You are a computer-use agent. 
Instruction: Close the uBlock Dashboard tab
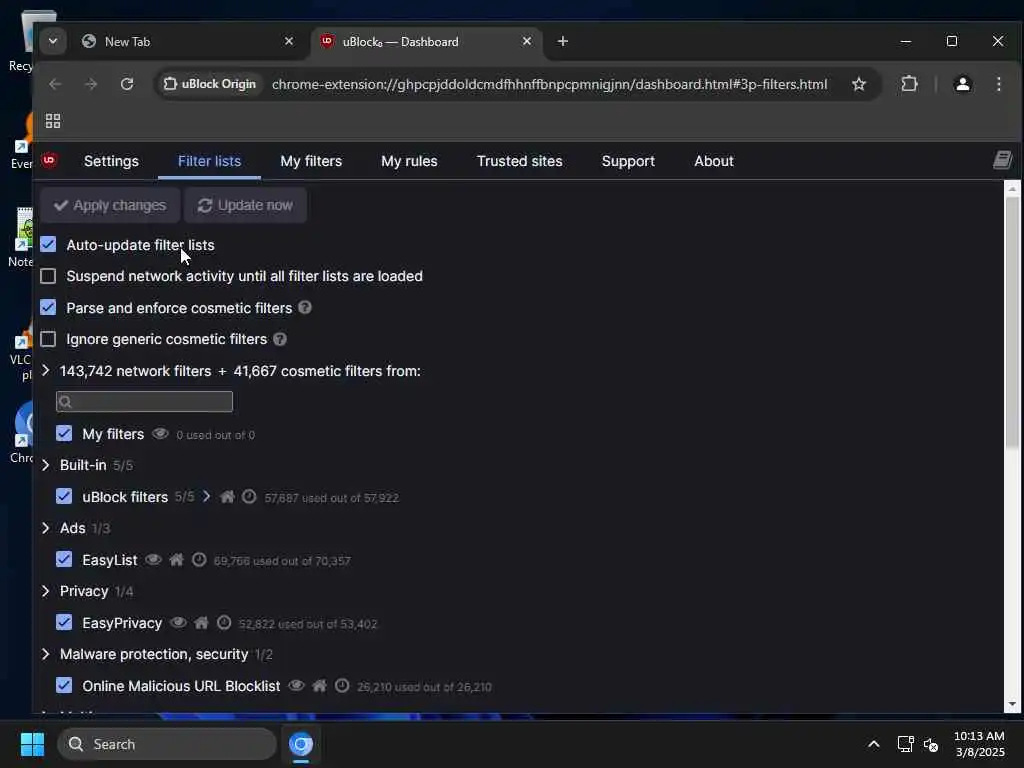point(526,41)
